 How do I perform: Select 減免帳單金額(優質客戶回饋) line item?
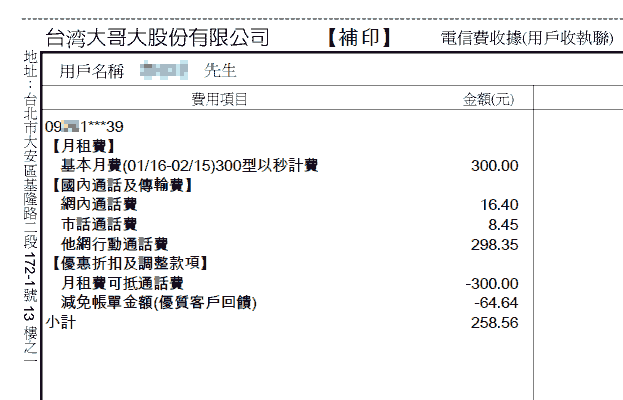tap(159, 303)
